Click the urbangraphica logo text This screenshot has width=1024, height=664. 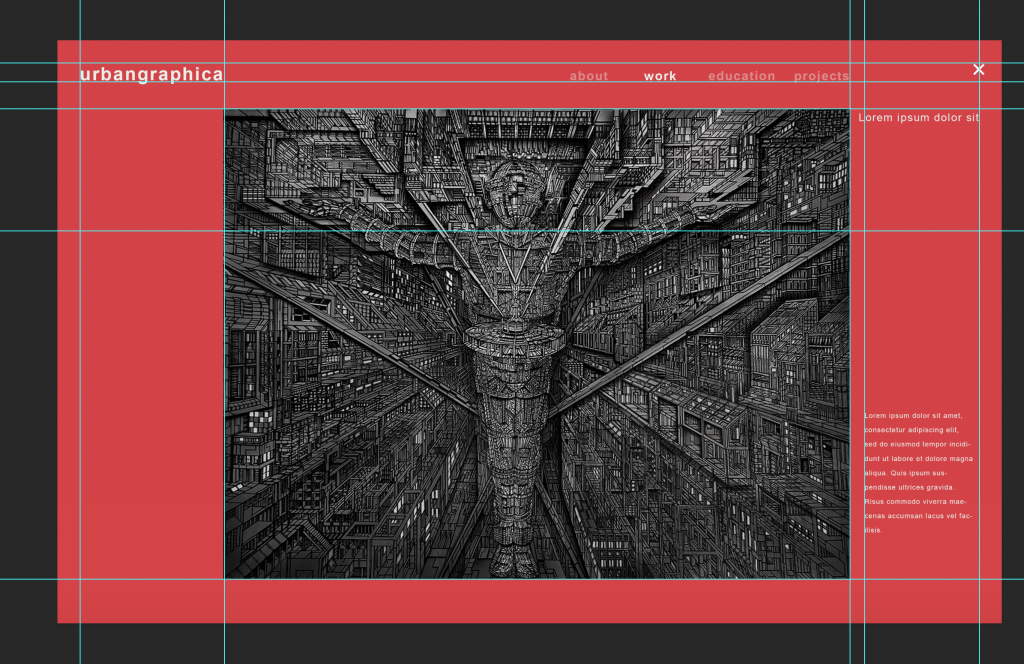coord(151,74)
